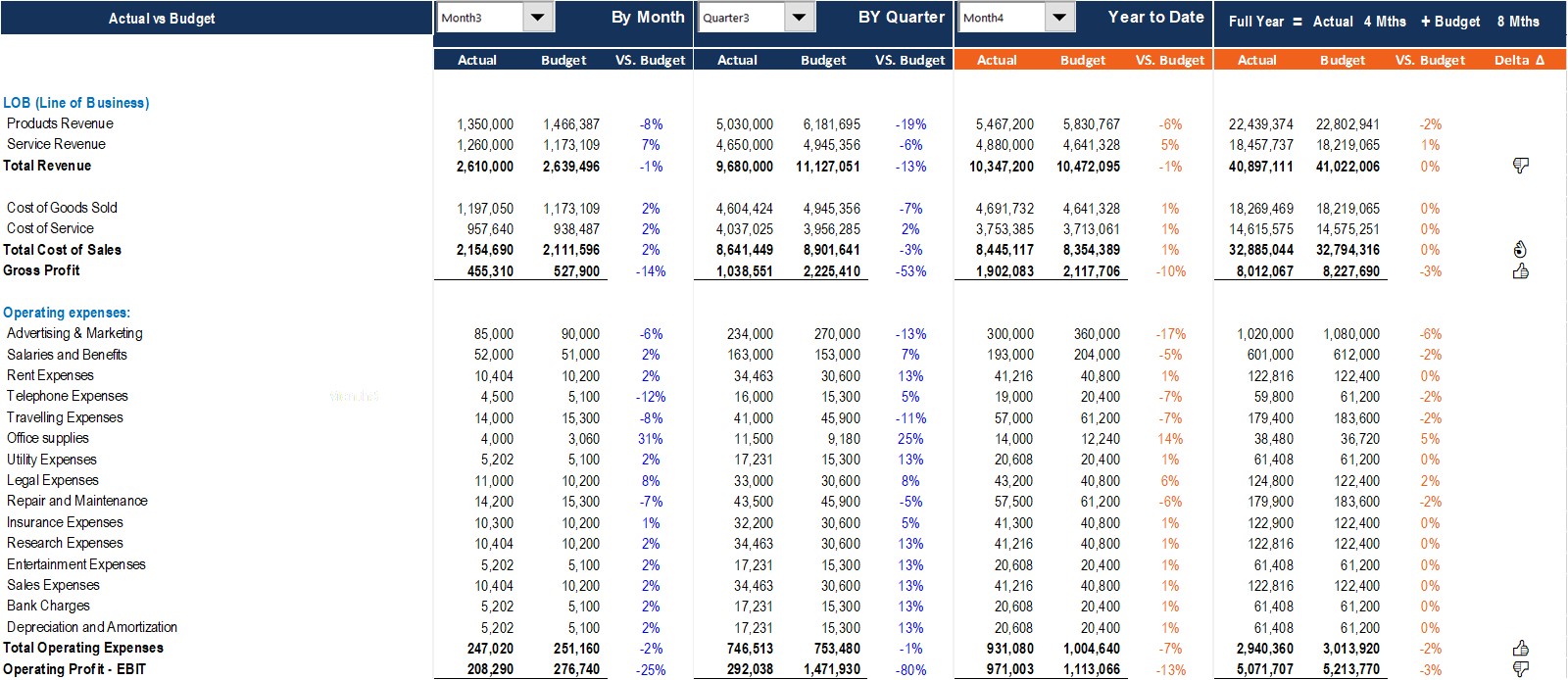Click the OK-hand icon on Total Cost of Sales row
Screen dimensions: 1568x680
point(1520,249)
